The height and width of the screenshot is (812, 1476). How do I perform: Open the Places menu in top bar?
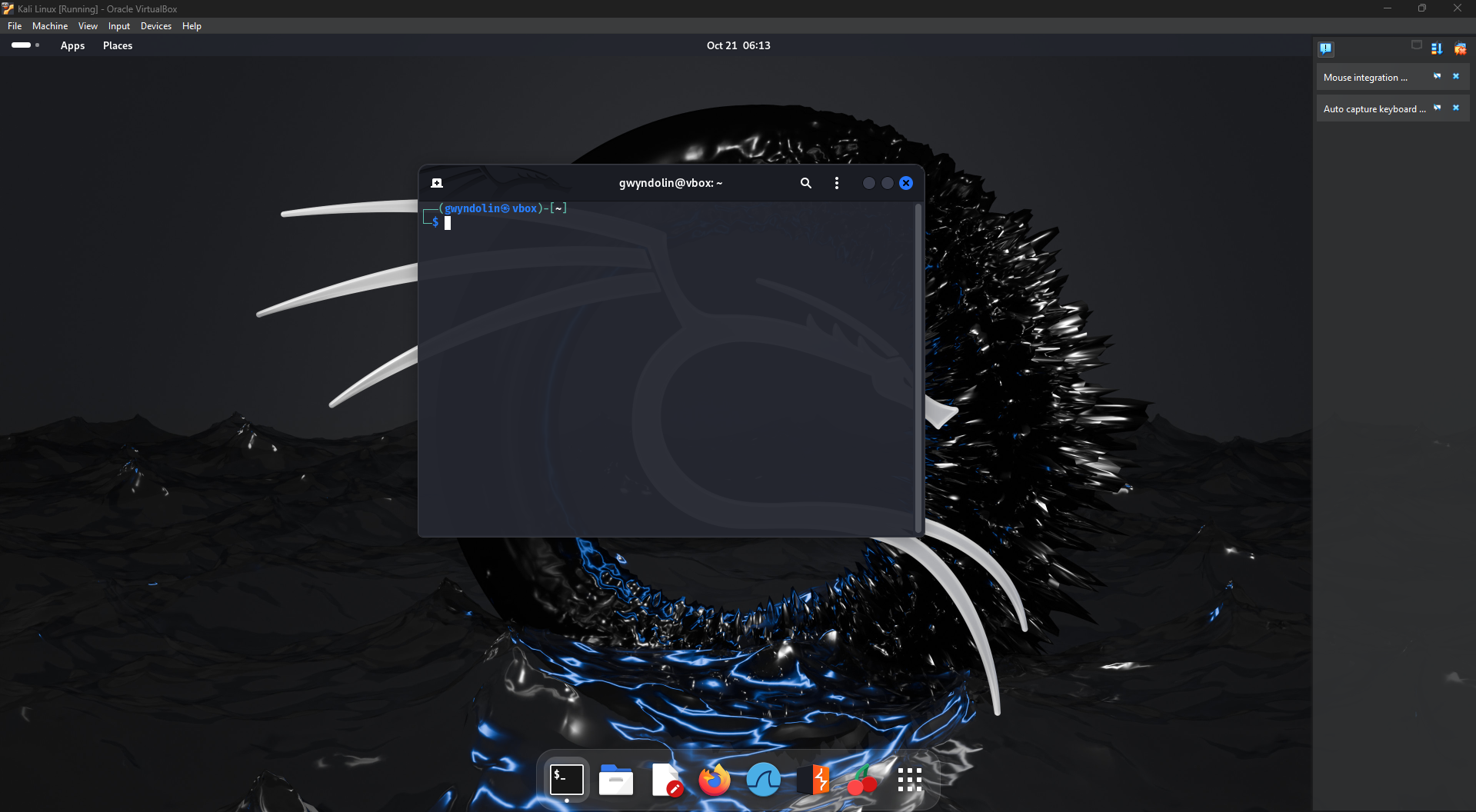(118, 45)
